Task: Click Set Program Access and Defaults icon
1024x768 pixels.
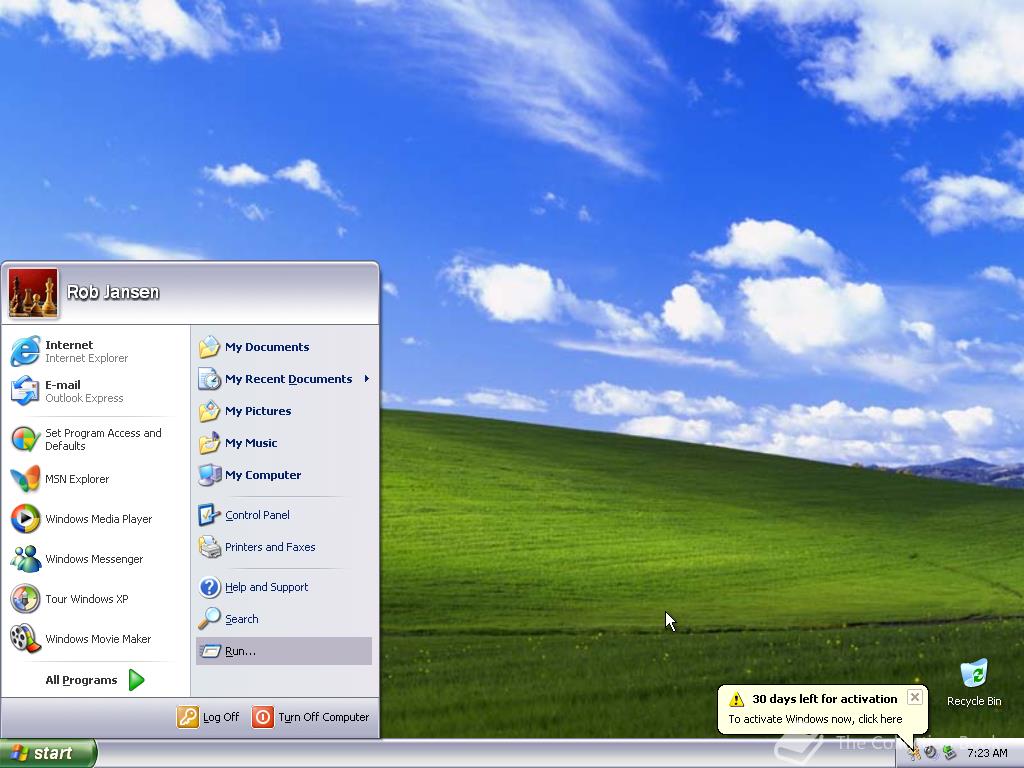Action: (25, 440)
